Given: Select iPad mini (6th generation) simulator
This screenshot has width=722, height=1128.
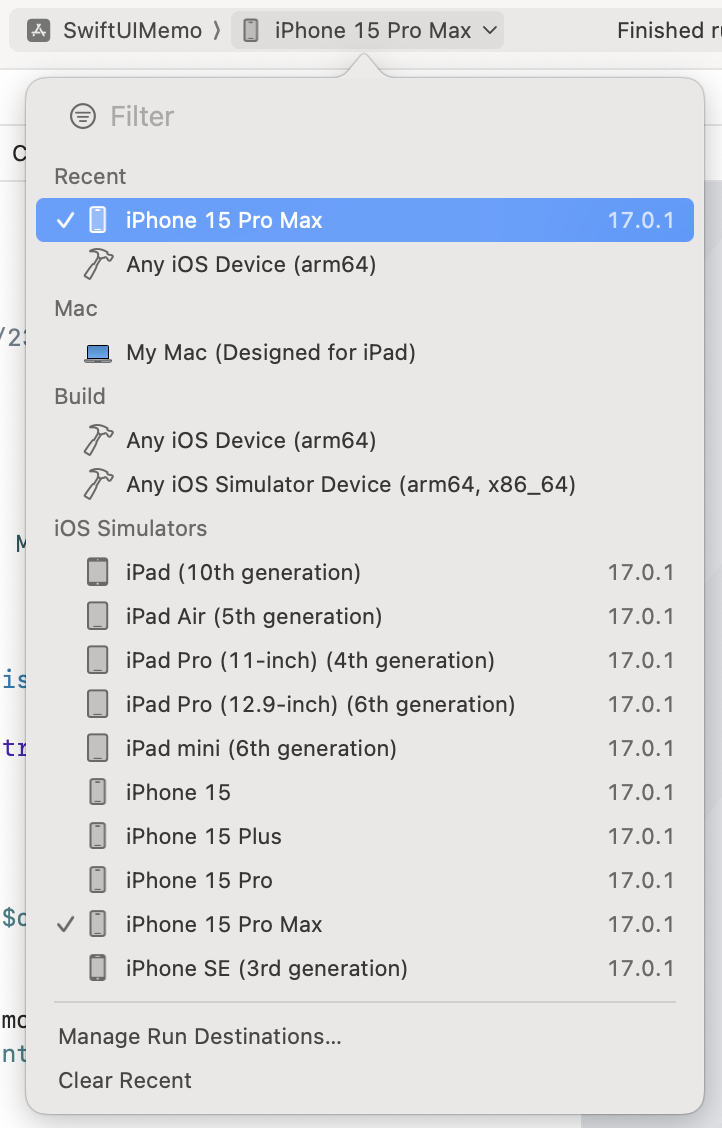Looking at the screenshot, I should click(x=365, y=748).
